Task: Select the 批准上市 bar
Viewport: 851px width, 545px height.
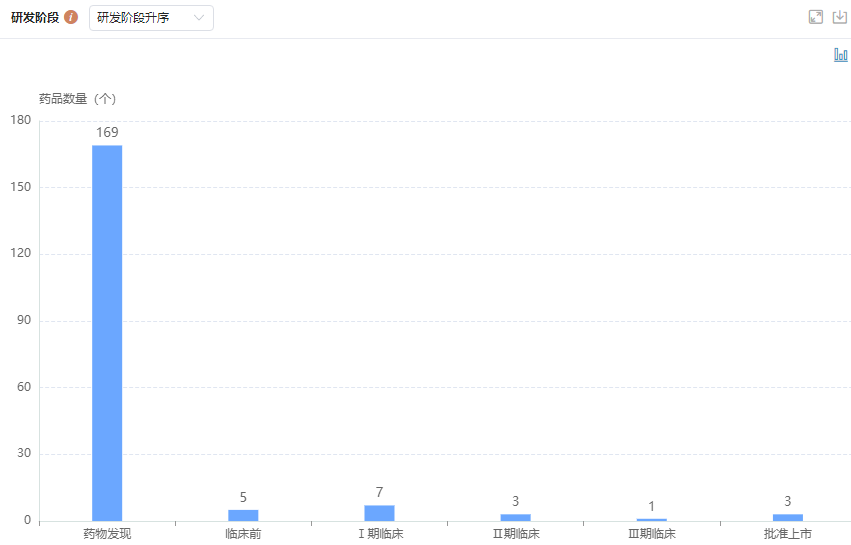Action: click(787, 517)
